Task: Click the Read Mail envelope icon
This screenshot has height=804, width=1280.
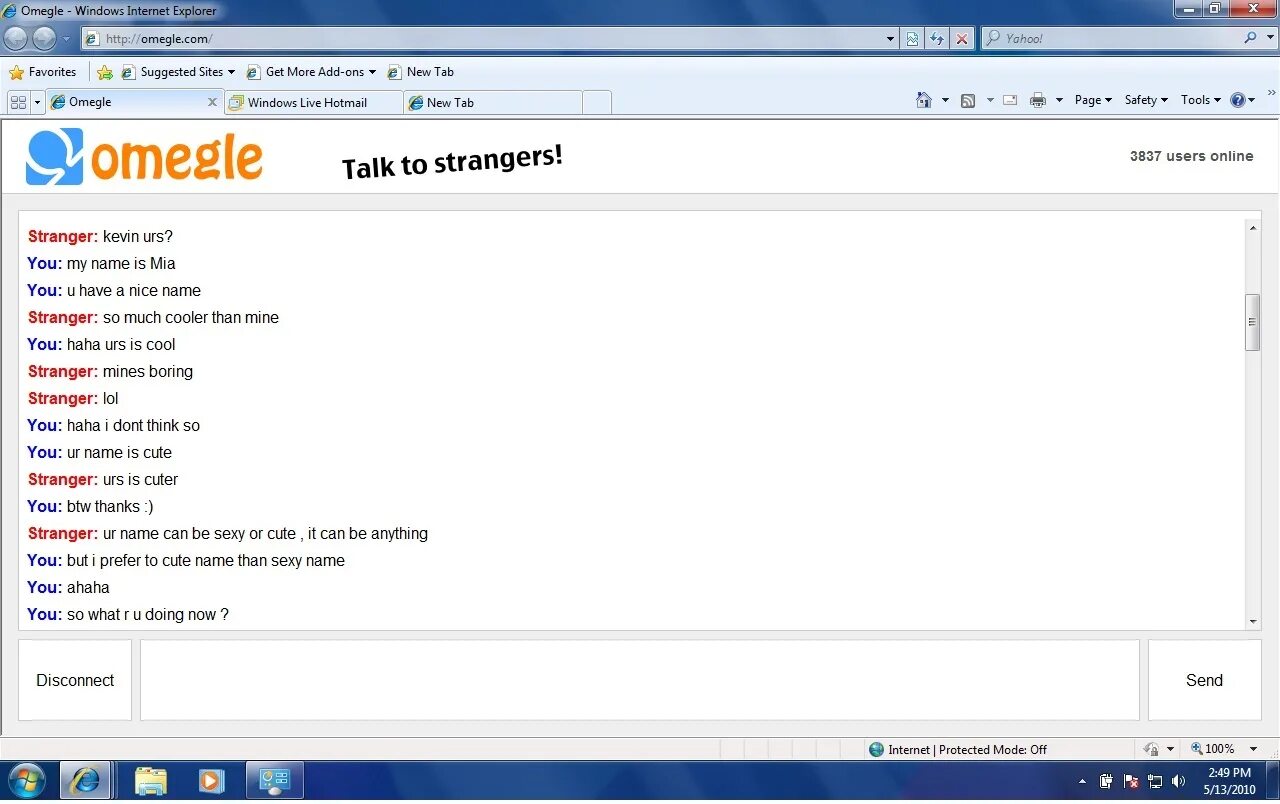Action: (x=1010, y=100)
